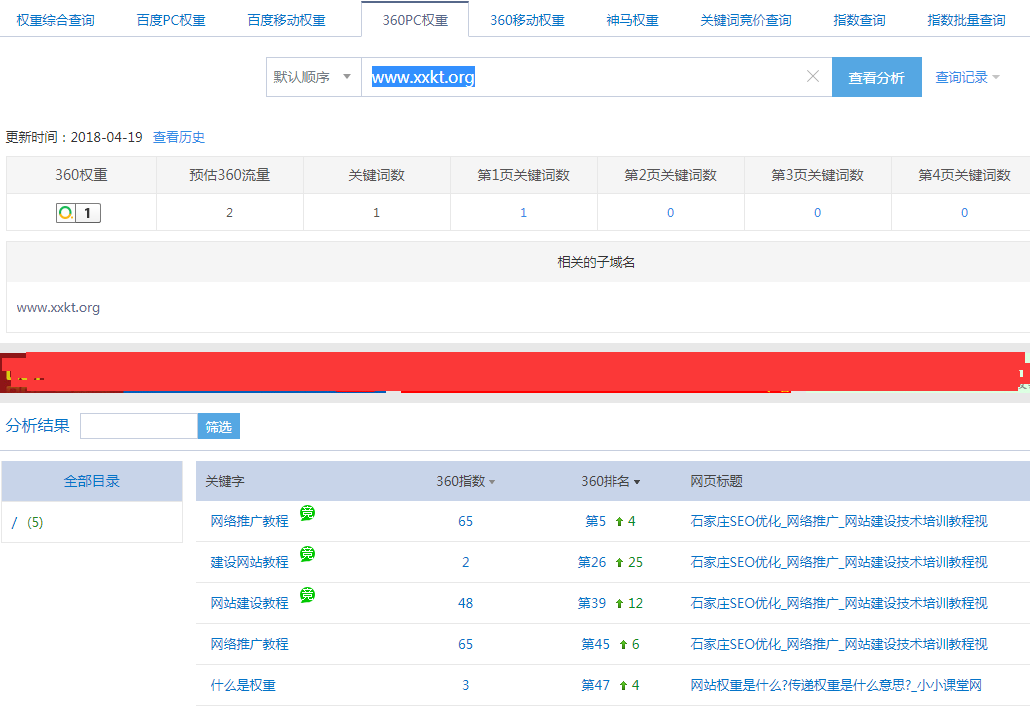The height and width of the screenshot is (714, 1030).
Task: Click the green up arrow in 第26 row
Action: pyautogui.click(x=619, y=562)
